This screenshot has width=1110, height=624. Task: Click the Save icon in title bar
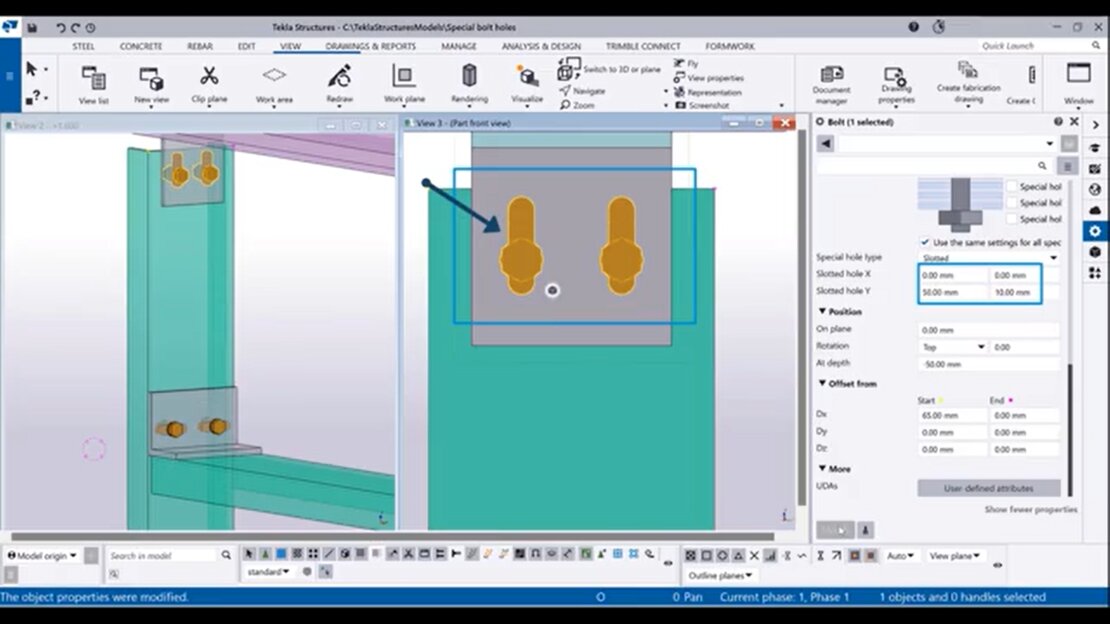(33, 28)
